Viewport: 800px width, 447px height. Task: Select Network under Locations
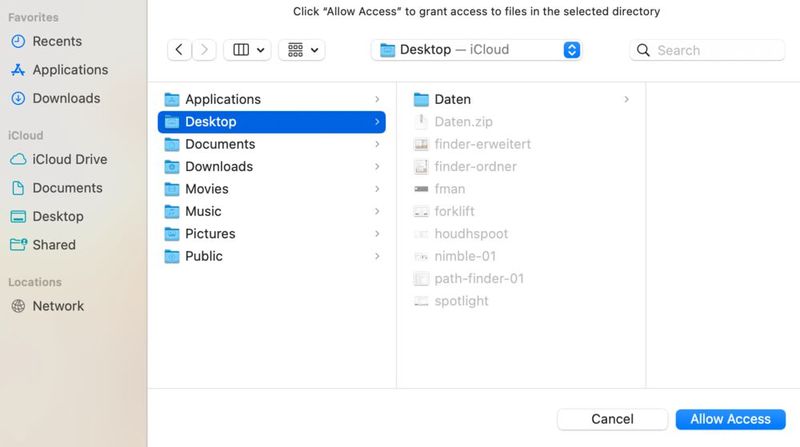58,306
